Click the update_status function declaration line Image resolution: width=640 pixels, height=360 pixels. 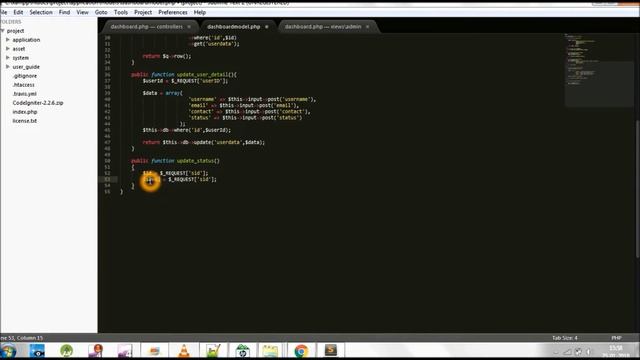[176, 161]
